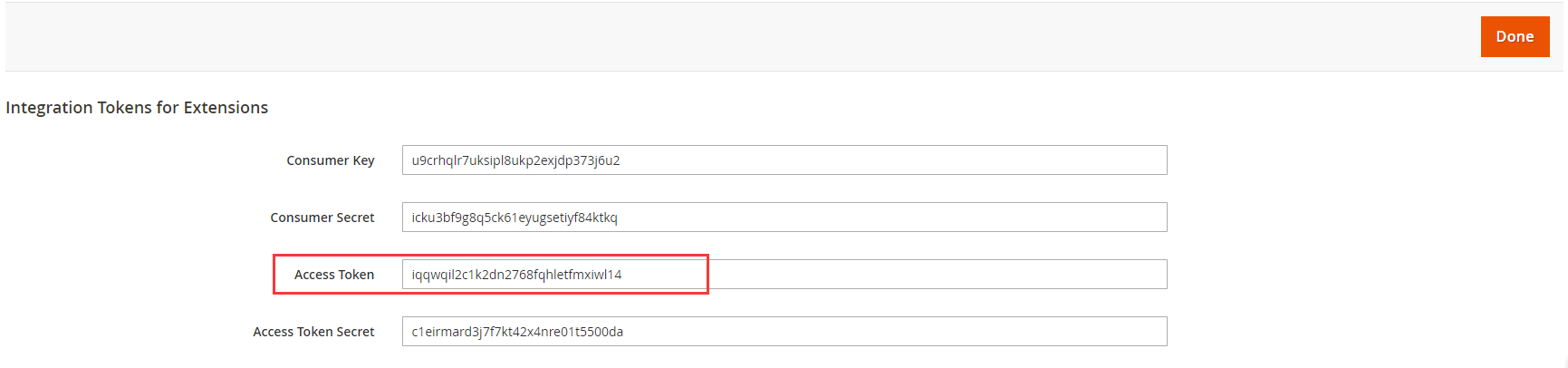The image size is (1568, 368).
Task: Click the orange Done button
Action: pyautogui.click(x=1515, y=36)
